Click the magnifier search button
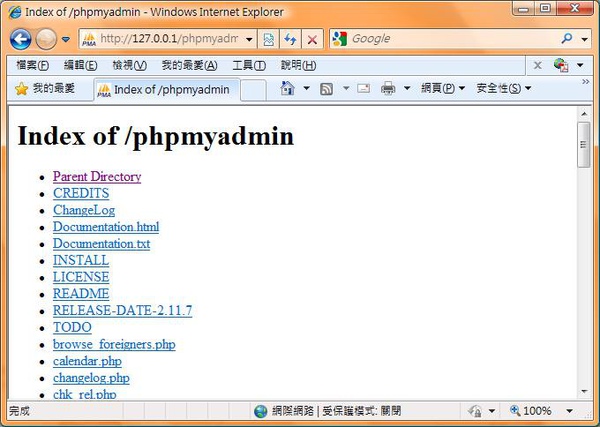600x427 pixels. click(x=567, y=38)
